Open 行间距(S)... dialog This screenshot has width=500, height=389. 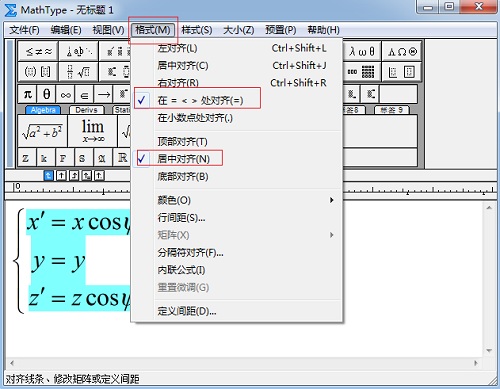[237, 218]
